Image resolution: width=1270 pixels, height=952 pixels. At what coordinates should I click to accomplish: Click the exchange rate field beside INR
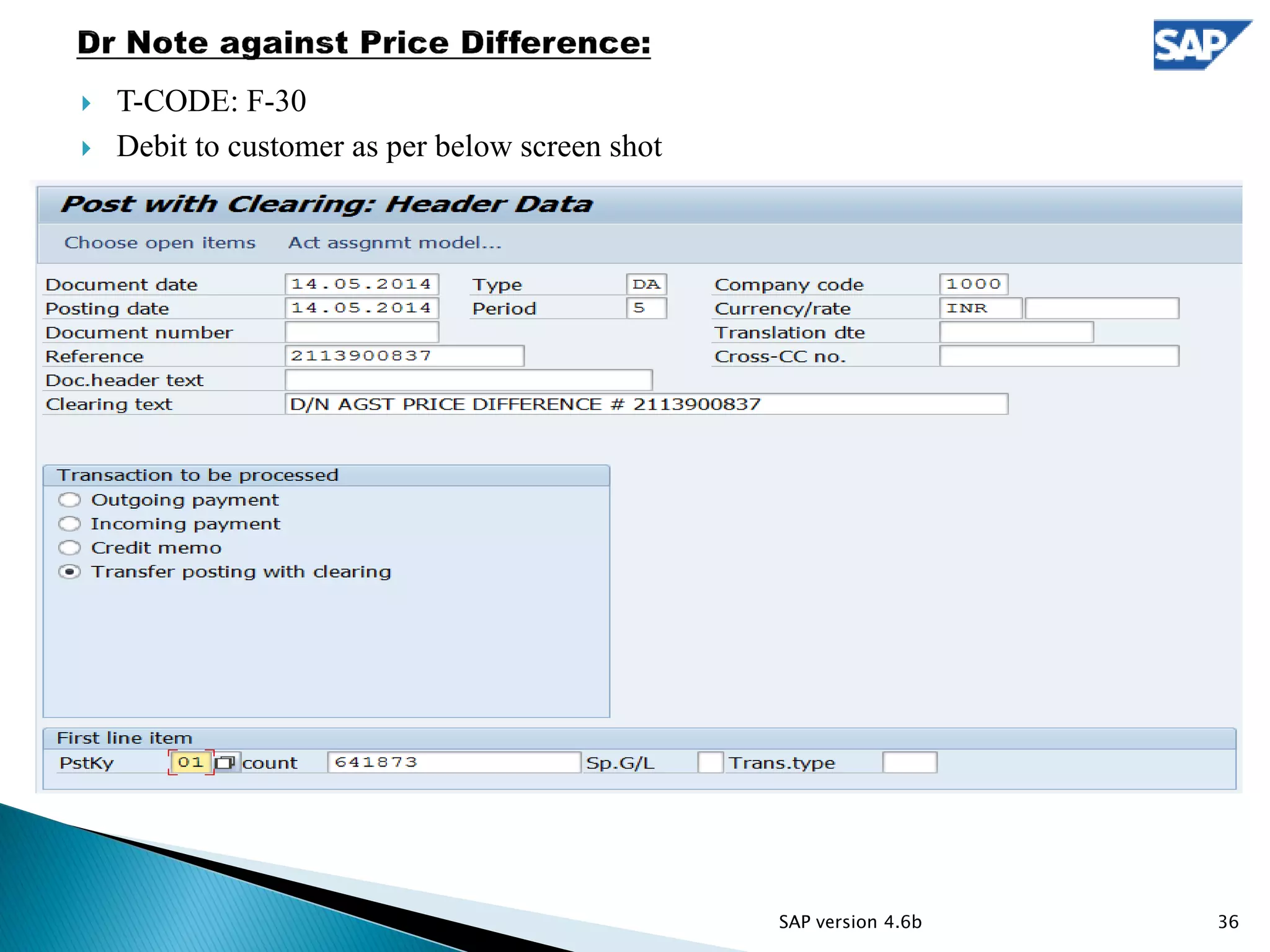tap(1102, 308)
